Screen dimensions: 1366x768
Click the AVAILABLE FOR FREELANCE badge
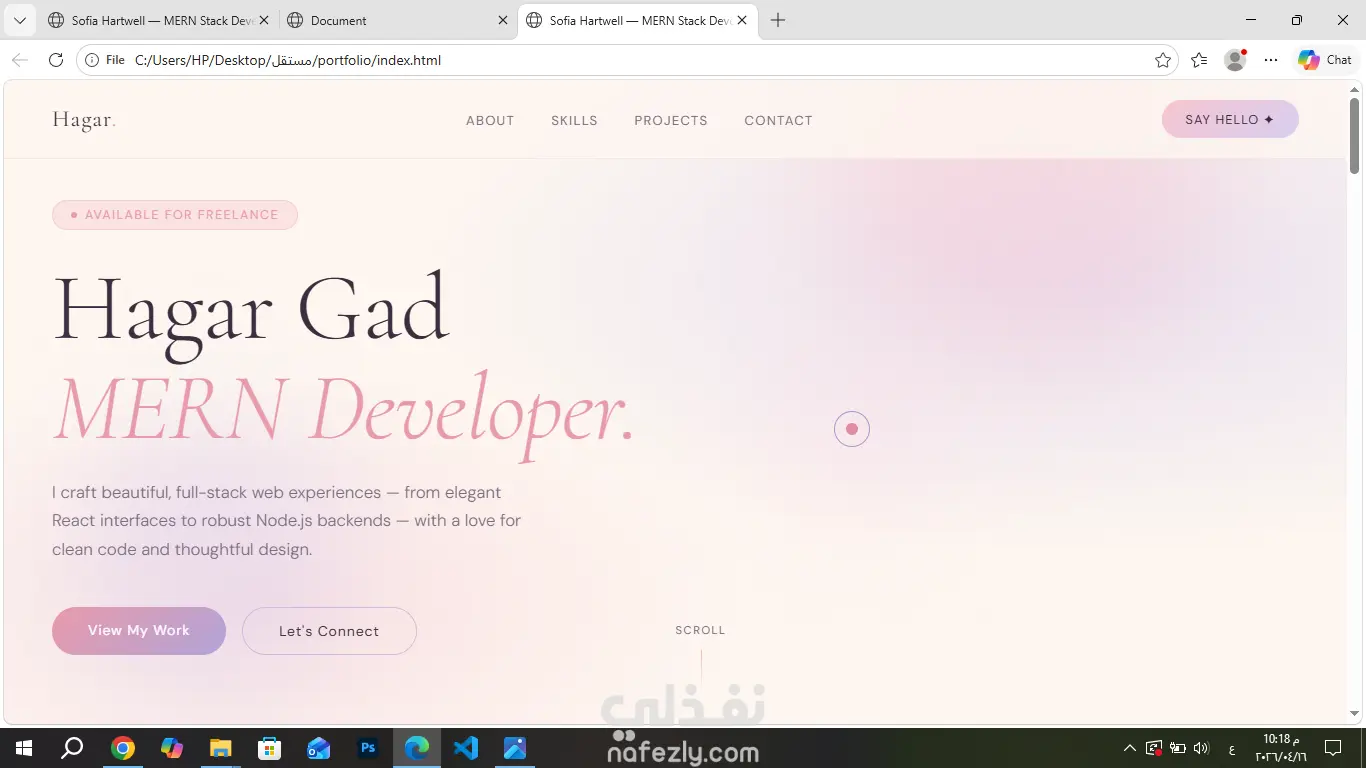coord(175,215)
